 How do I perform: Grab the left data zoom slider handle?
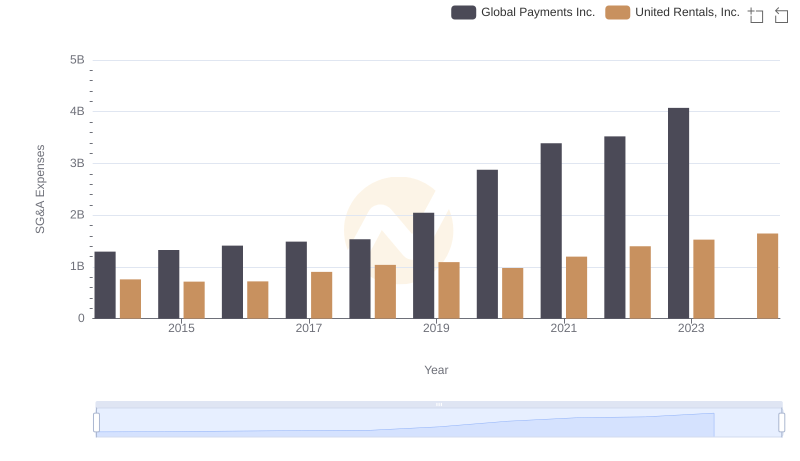tap(96, 423)
